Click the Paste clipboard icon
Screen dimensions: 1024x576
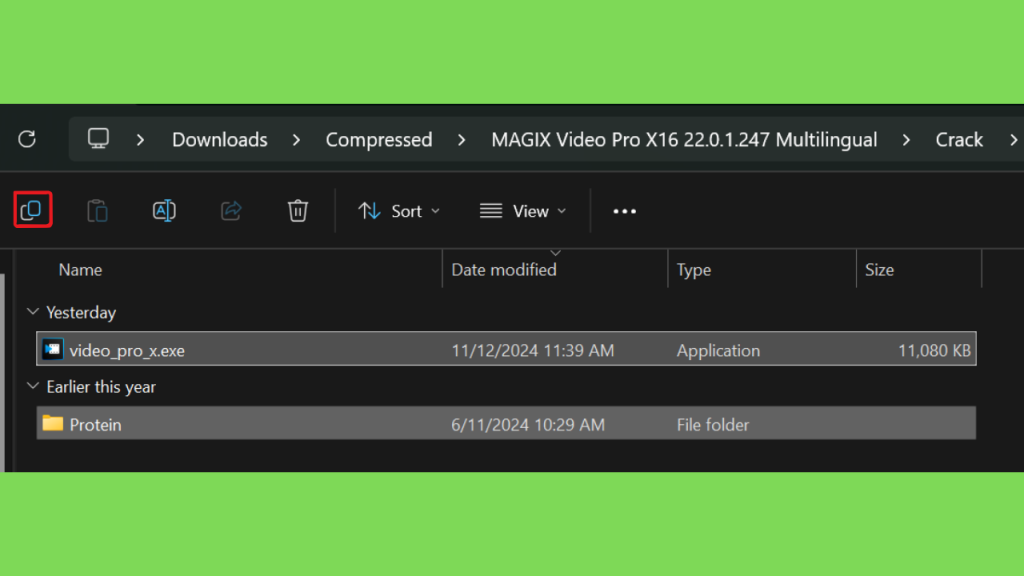(97, 210)
